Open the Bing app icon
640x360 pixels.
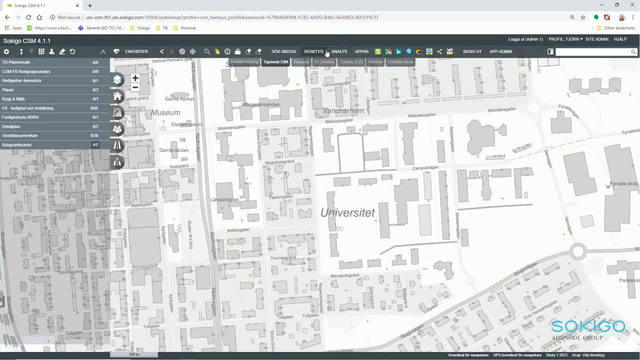[398, 52]
